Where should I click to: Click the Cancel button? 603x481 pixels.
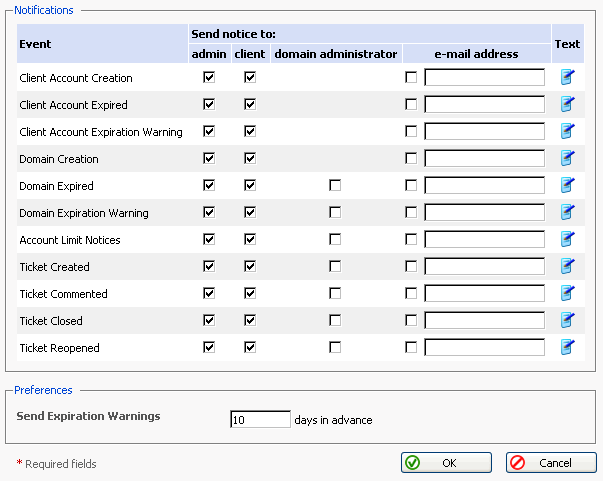click(551, 463)
